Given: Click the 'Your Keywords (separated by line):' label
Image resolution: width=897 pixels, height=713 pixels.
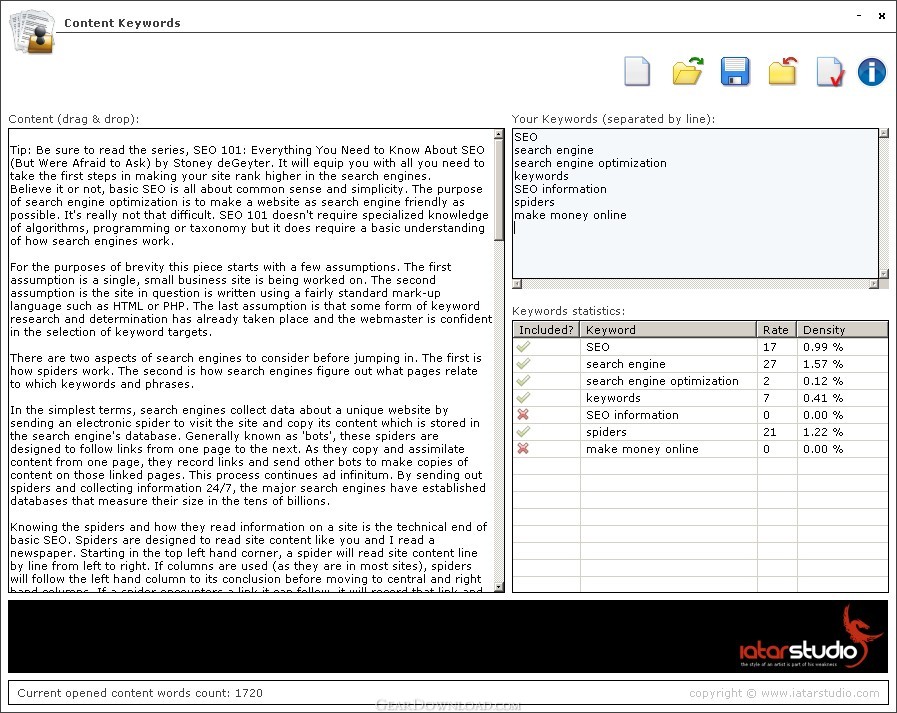Looking at the screenshot, I should click(x=613, y=119).
